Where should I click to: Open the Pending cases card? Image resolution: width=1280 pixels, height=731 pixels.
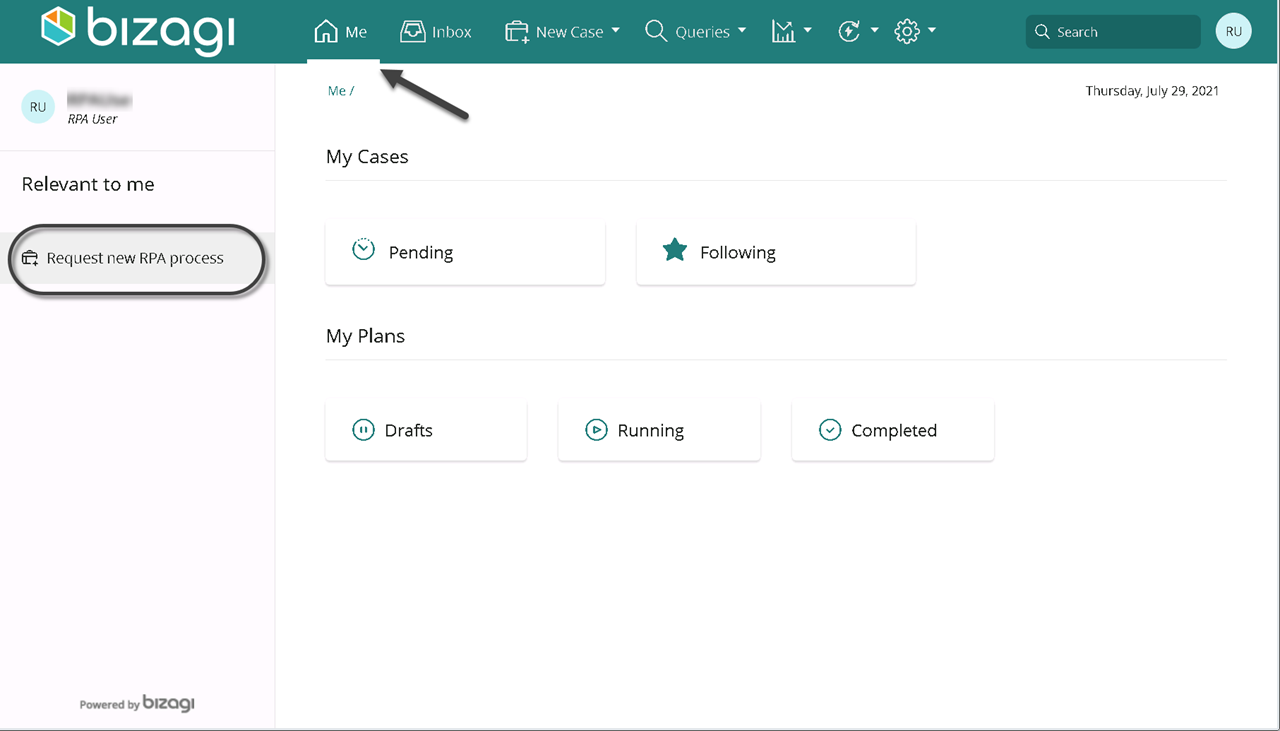[465, 253]
